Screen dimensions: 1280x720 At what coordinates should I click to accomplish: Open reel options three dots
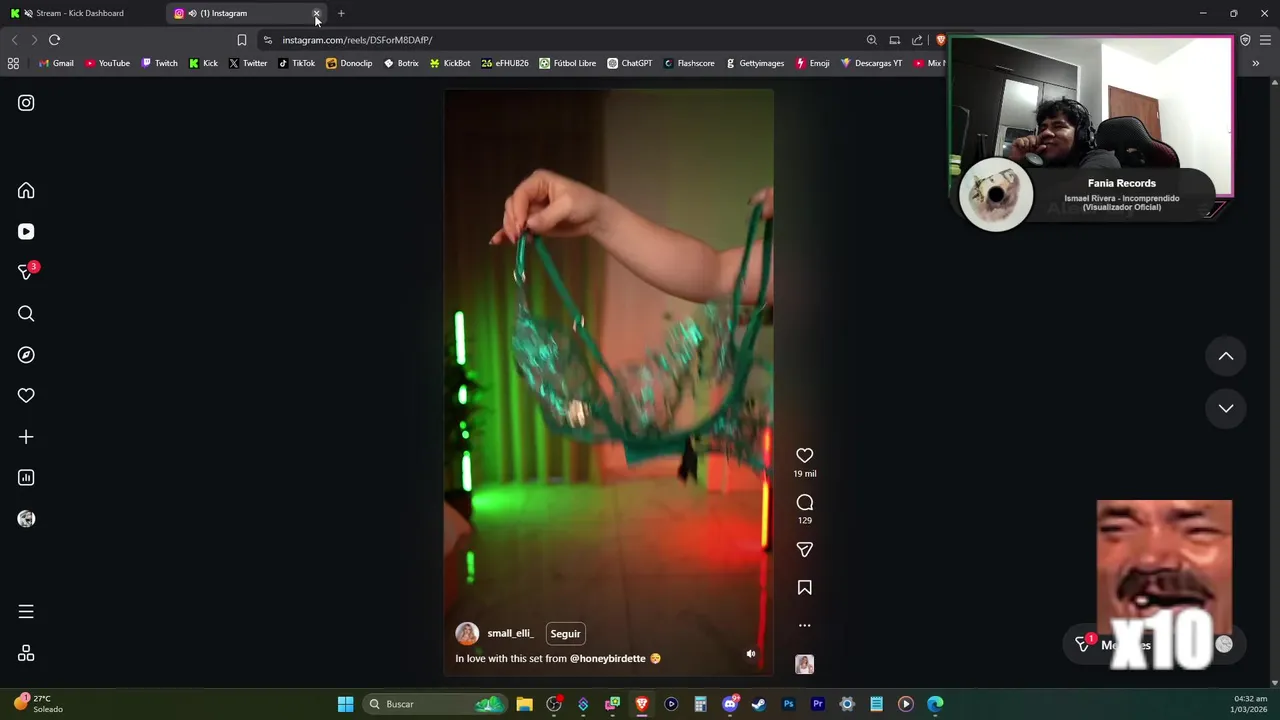[x=805, y=625]
